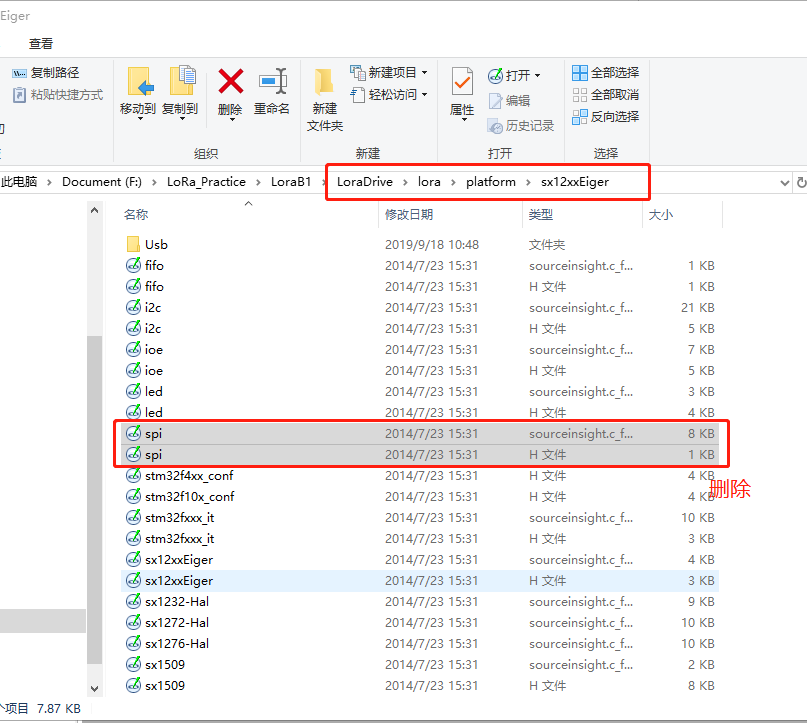Select sx1509 source file (2 KB)
Image resolution: width=807 pixels, height=723 pixels.
(420, 664)
